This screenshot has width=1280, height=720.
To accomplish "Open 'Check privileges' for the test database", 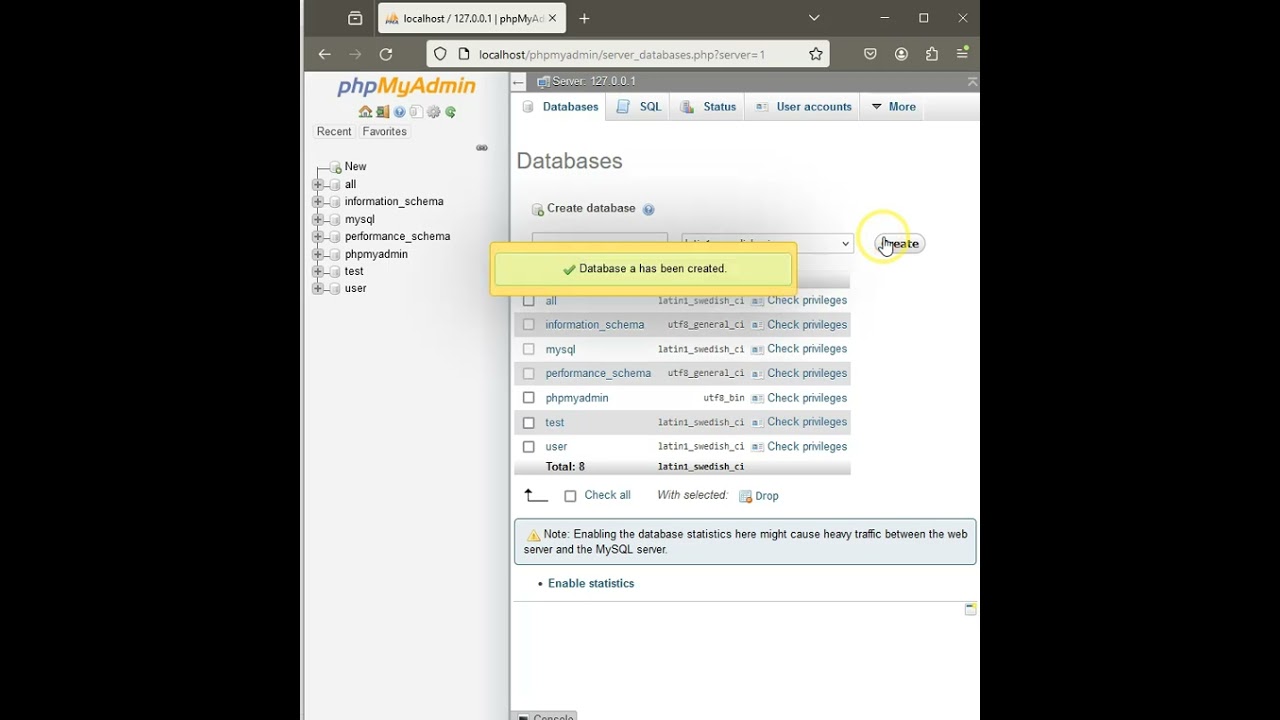I will coord(807,422).
